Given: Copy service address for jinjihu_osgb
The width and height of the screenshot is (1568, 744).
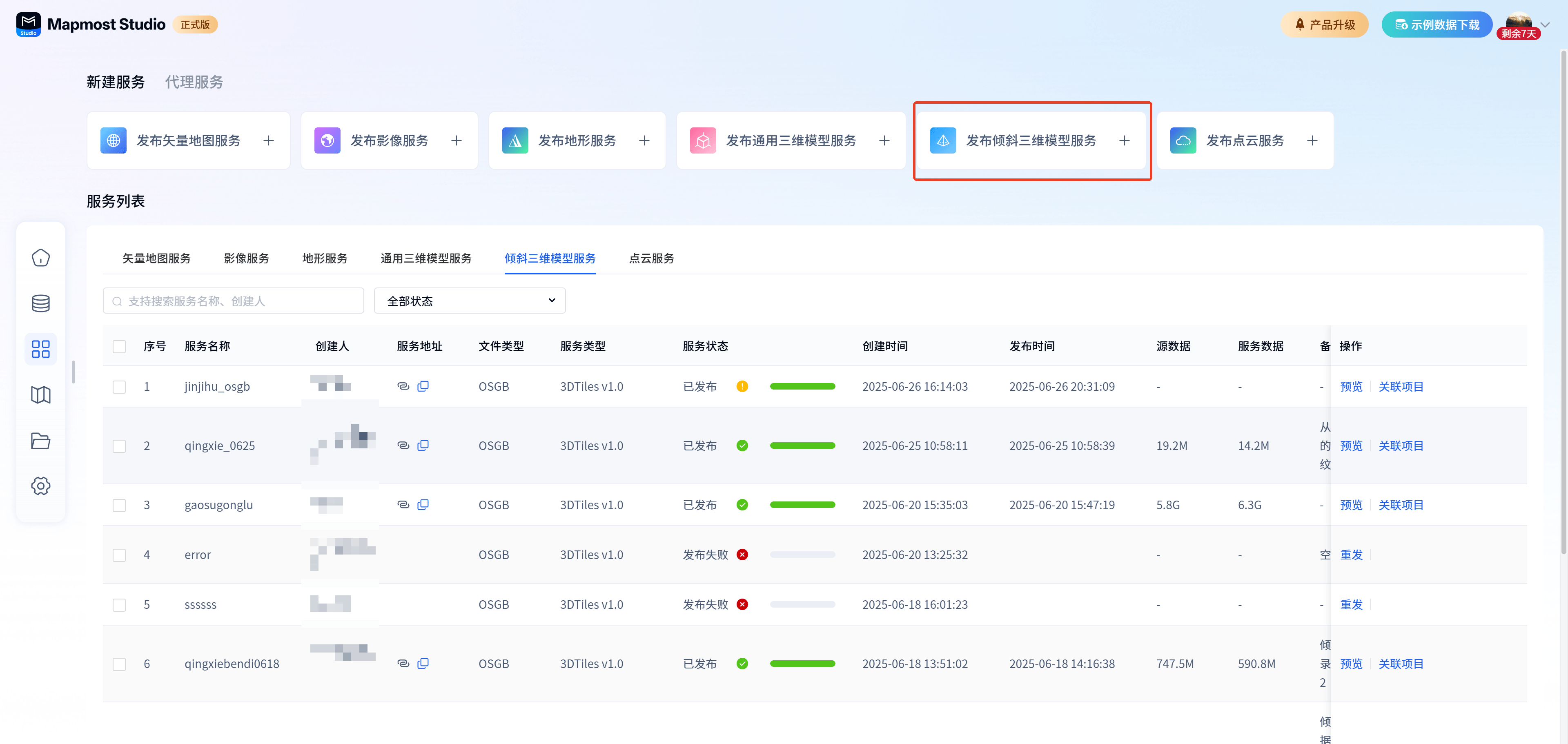Looking at the screenshot, I should [423, 386].
